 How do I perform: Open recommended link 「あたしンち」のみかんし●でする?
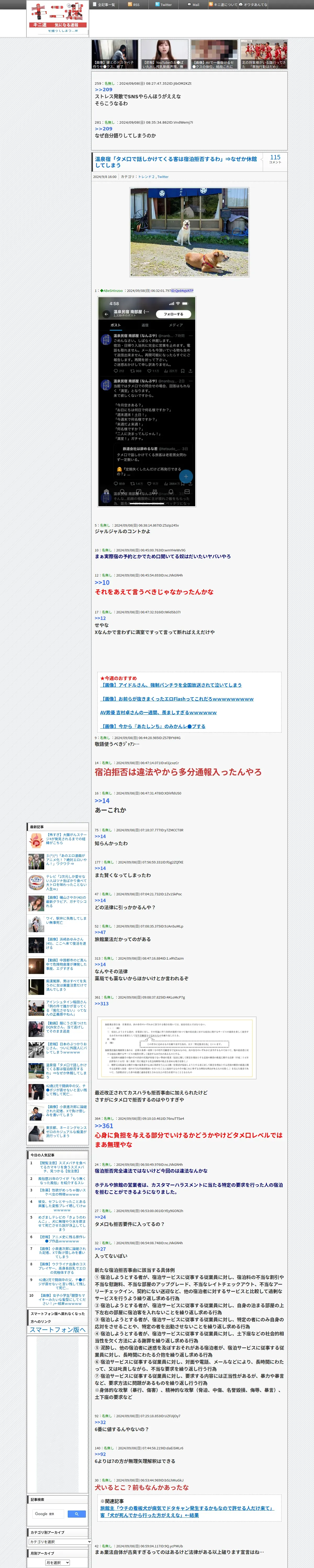(153, 727)
